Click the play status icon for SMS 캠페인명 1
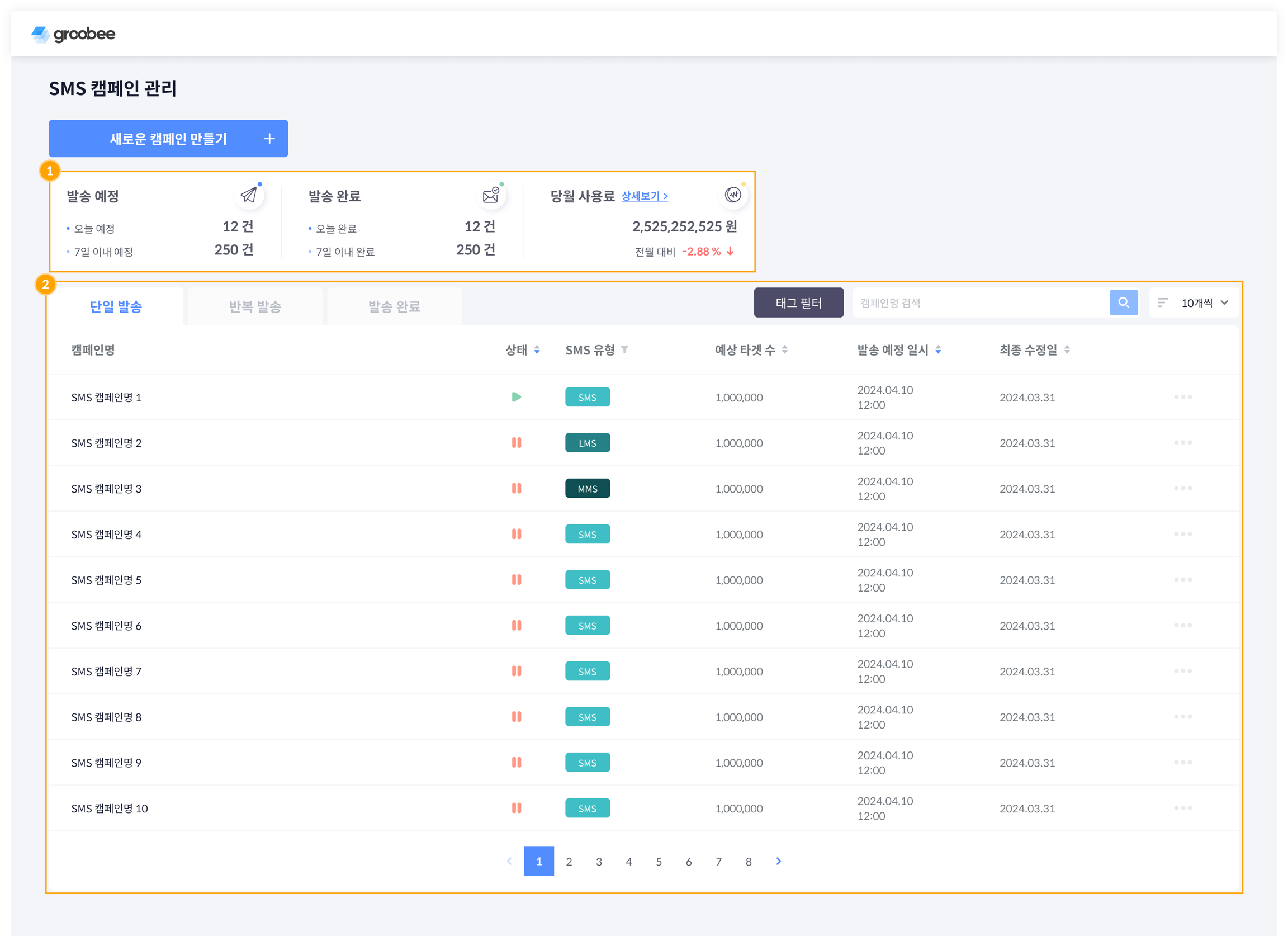 [516, 397]
